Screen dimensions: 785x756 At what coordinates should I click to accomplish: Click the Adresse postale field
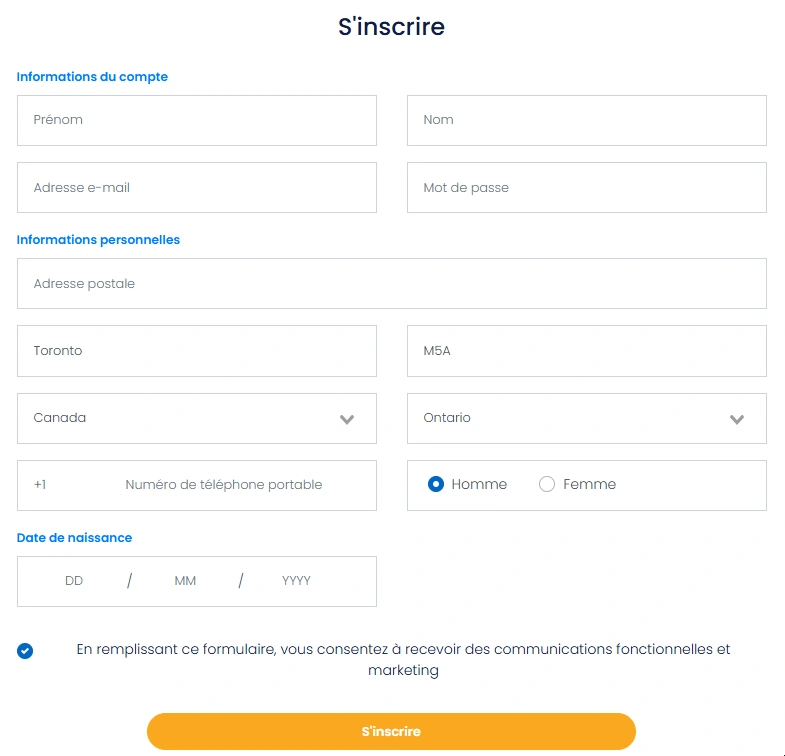391,284
